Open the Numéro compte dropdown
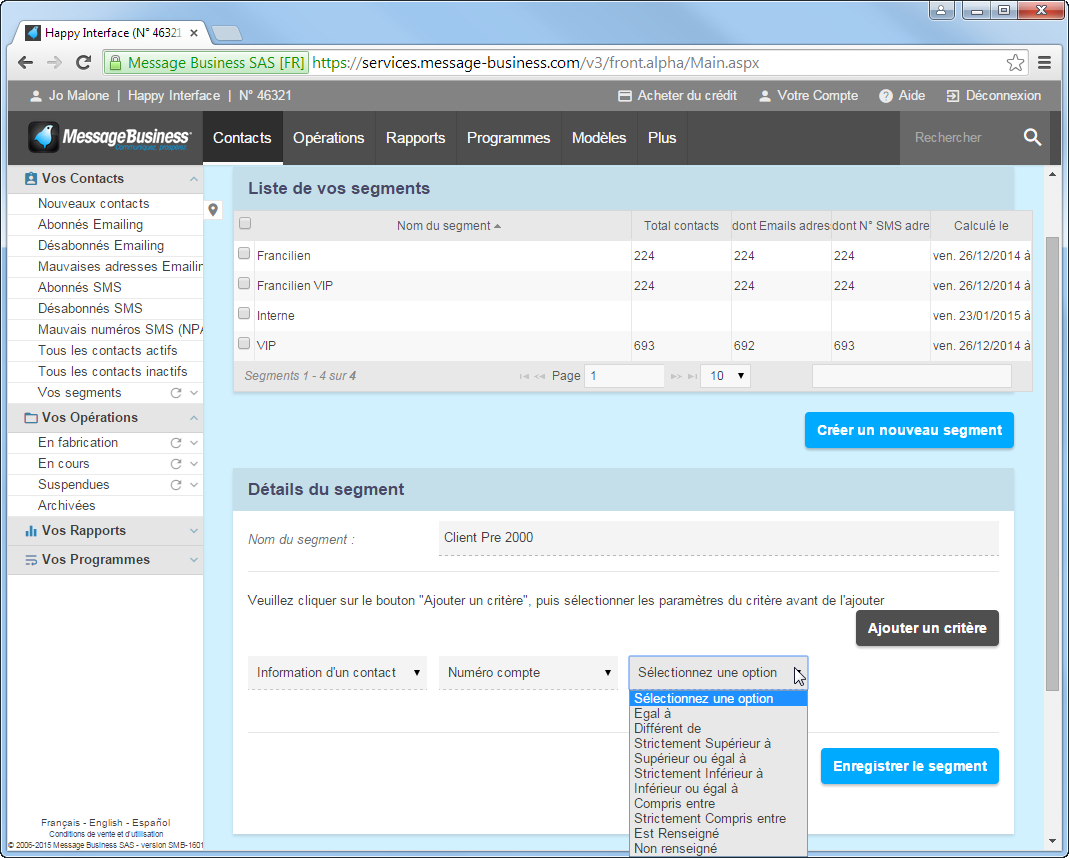 pyautogui.click(x=529, y=673)
